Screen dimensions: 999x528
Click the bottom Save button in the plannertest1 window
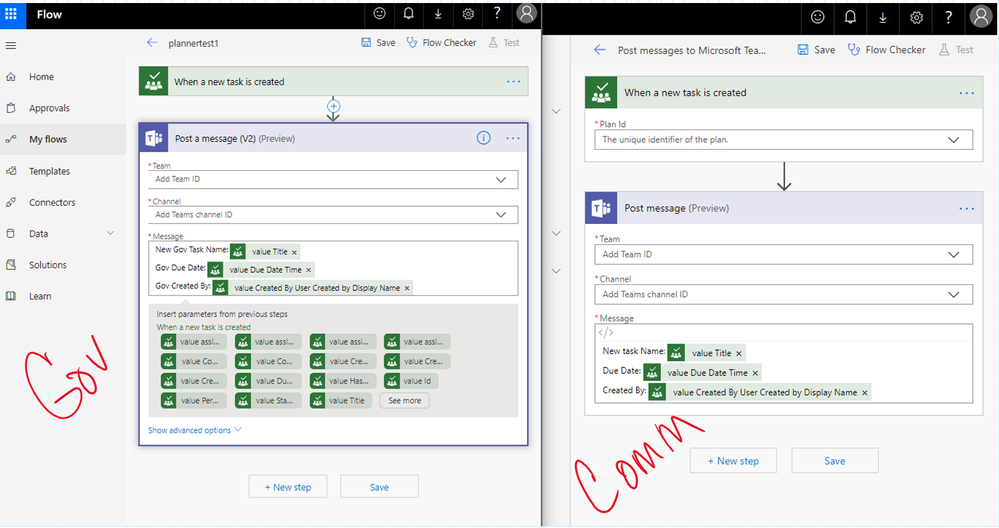coord(379,487)
